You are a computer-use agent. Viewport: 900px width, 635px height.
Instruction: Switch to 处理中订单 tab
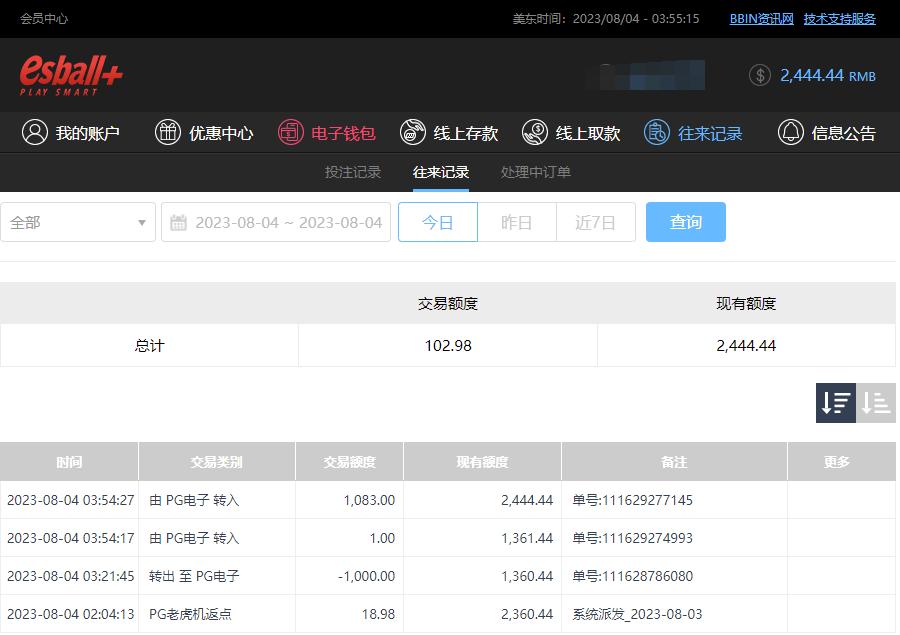tap(536, 172)
